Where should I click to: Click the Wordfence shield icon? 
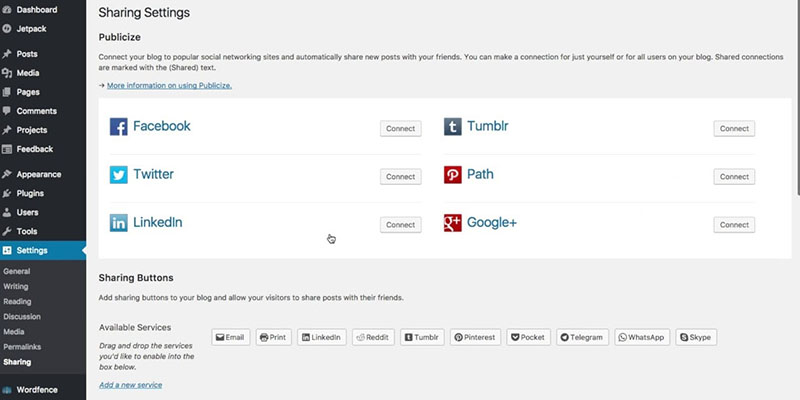pyautogui.click(x=7, y=390)
